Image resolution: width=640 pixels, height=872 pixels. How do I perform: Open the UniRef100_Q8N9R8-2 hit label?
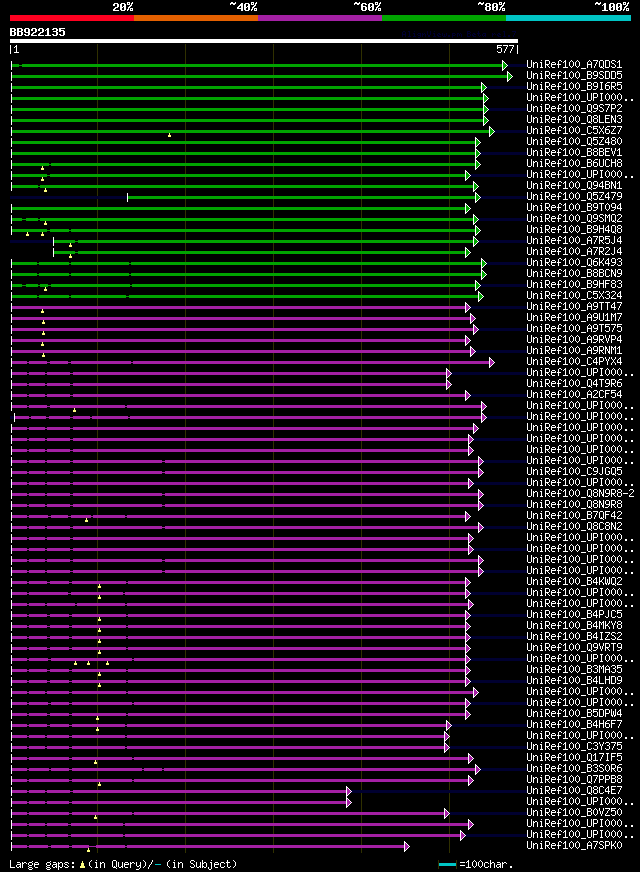(581, 494)
